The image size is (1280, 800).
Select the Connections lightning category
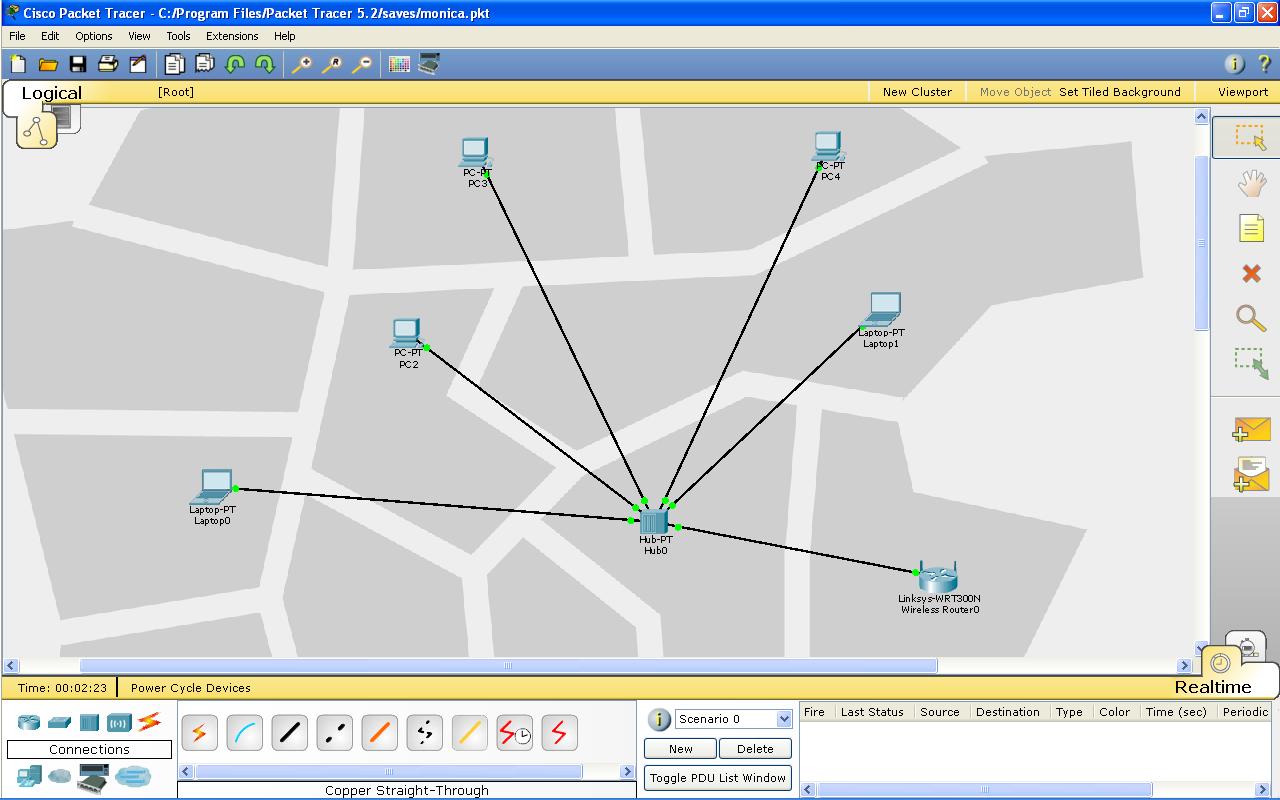tap(149, 721)
